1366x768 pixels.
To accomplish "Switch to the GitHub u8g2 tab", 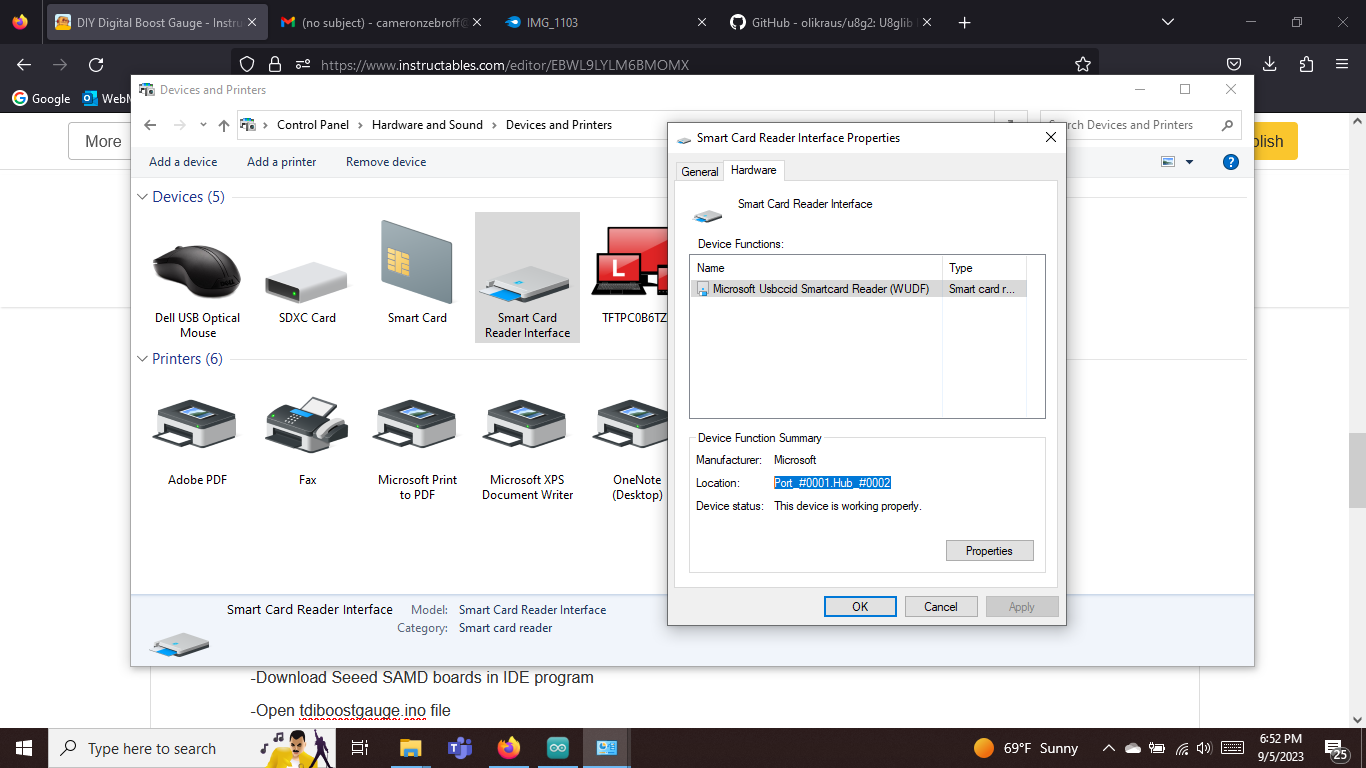I will pyautogui.click(x=830, y=22).
